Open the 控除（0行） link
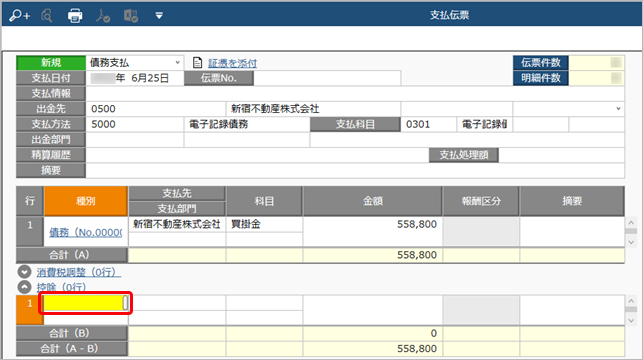 [x=62, y=287]
